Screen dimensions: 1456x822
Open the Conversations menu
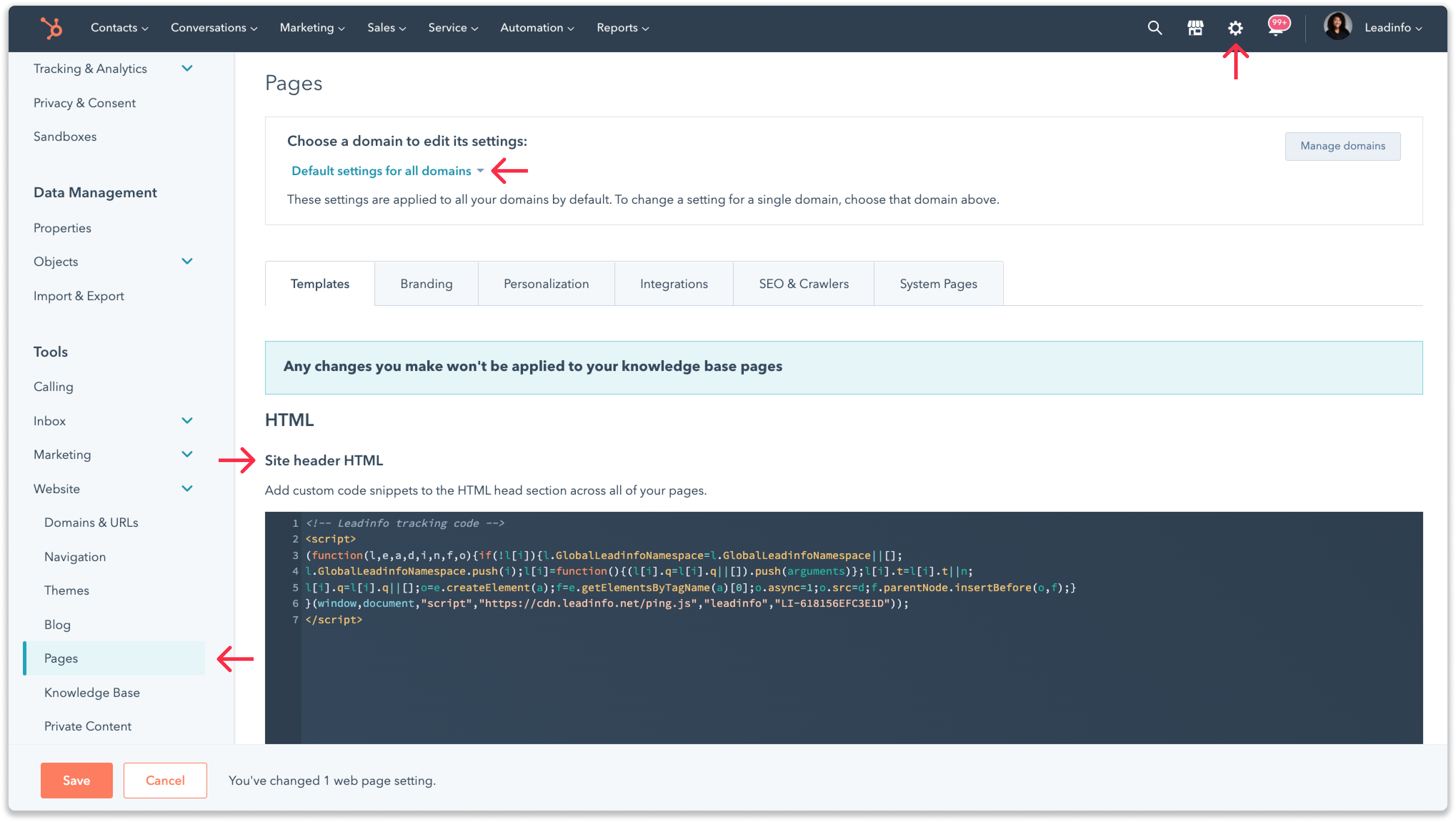pos(214,28)
